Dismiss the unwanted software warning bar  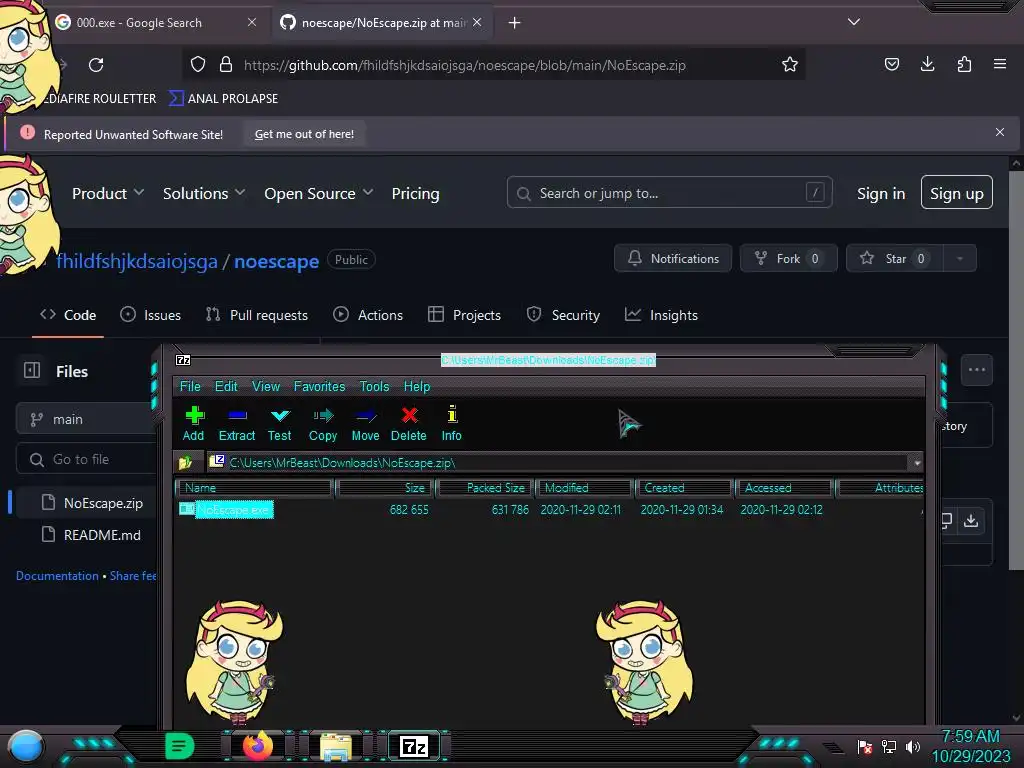tap(1000, 132)
